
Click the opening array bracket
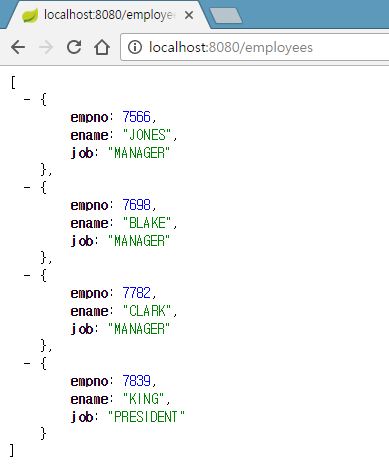[13, 82]
